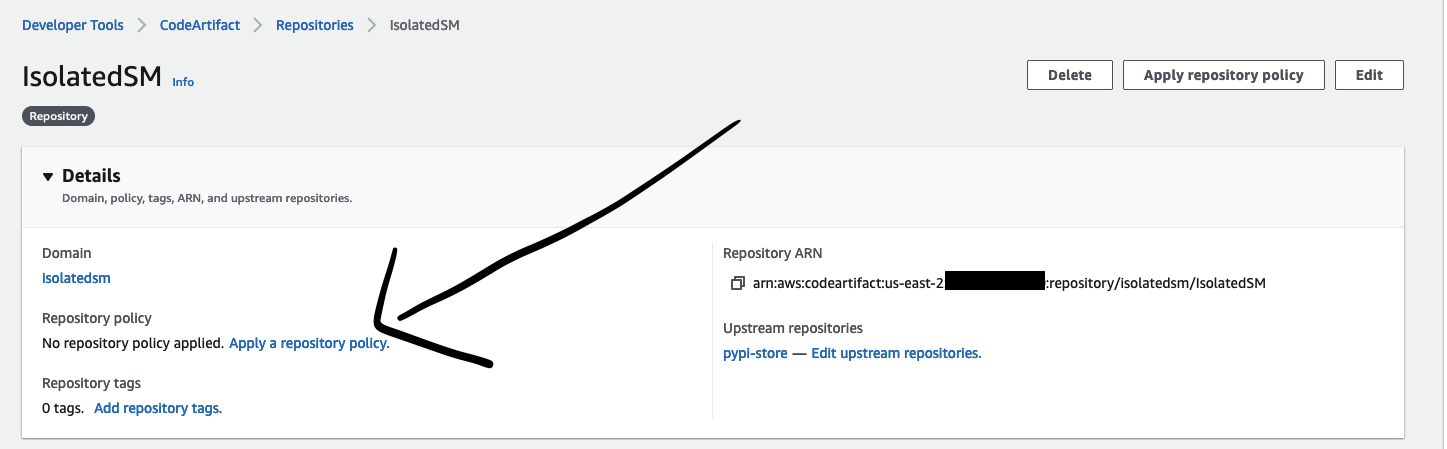The image size is (1447, 449).
Task: Click 'Apply a repository policy.' link
Action: coord(309,343)
